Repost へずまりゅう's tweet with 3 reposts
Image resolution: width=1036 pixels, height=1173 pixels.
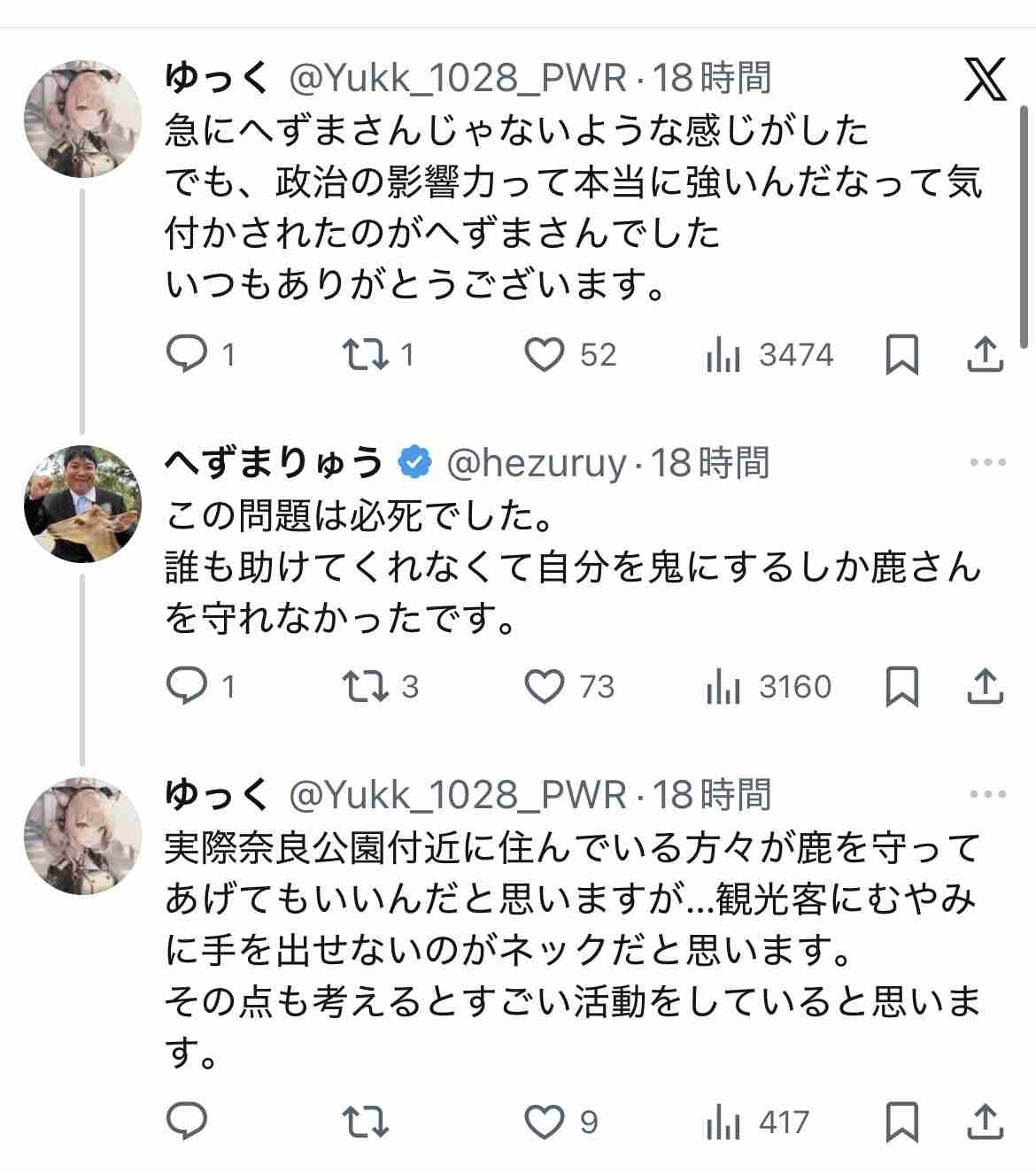(x=366, y=687)
